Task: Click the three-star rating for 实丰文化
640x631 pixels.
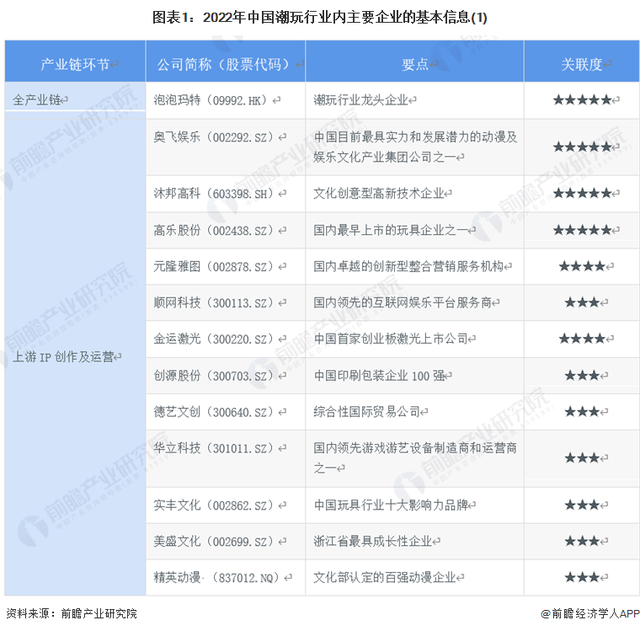Action: (x=582, y=505)
